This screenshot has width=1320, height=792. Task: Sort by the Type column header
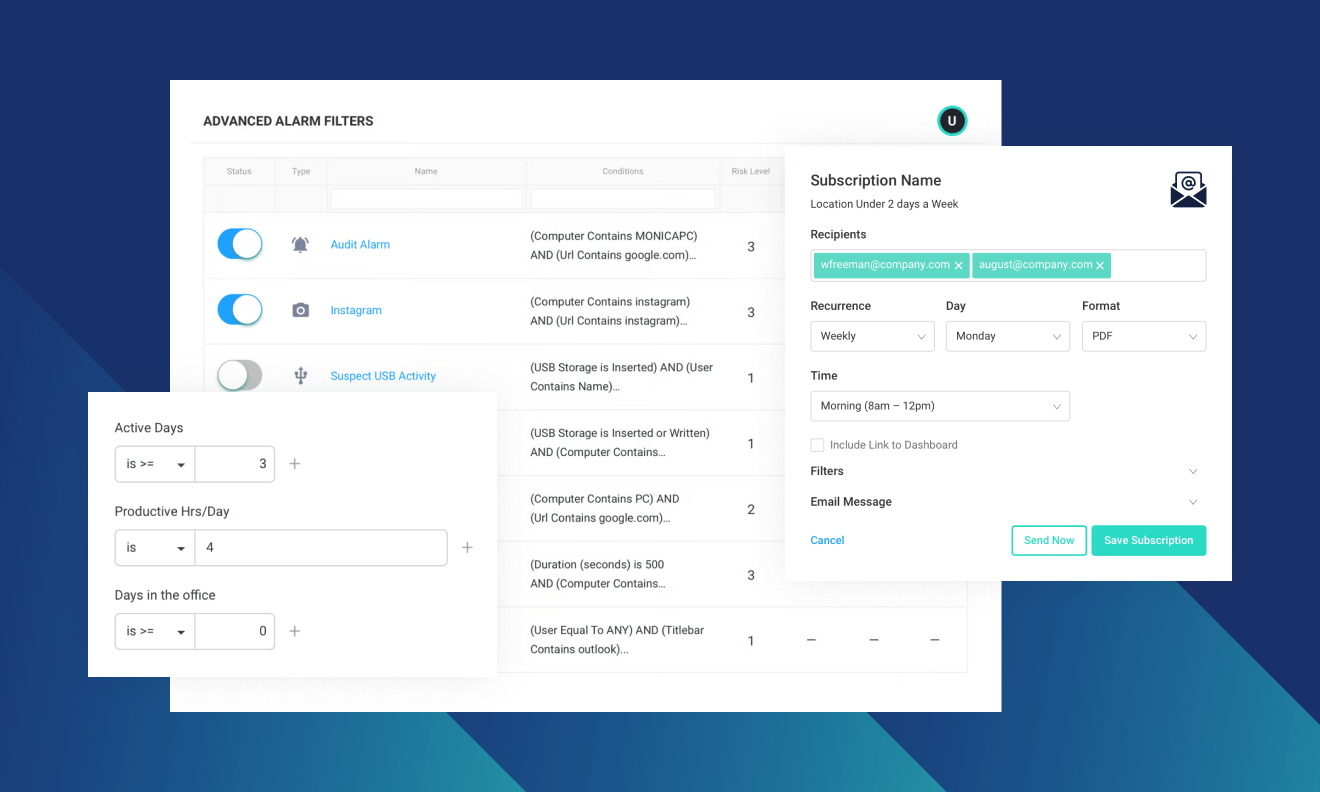tap(301, 171)
